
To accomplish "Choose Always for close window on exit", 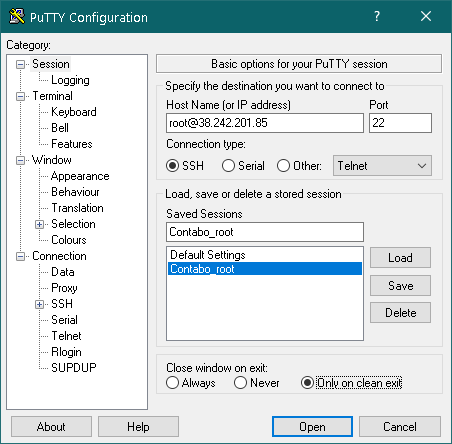I will (x=172, y=383).
